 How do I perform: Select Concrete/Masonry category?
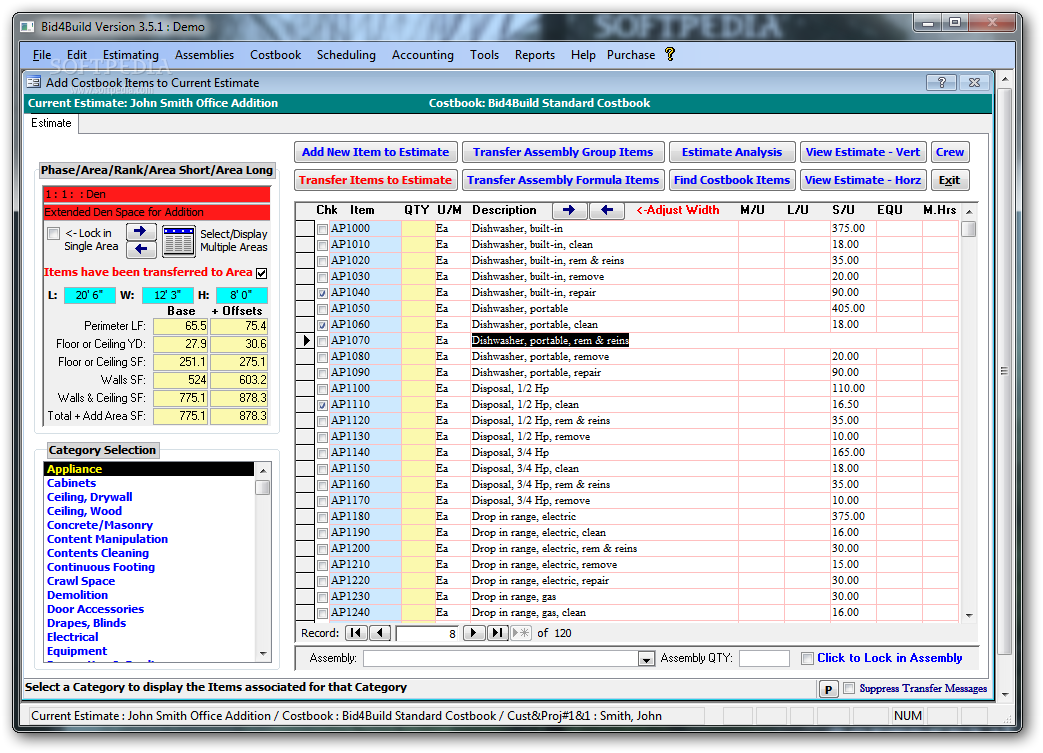pos(100,525)
